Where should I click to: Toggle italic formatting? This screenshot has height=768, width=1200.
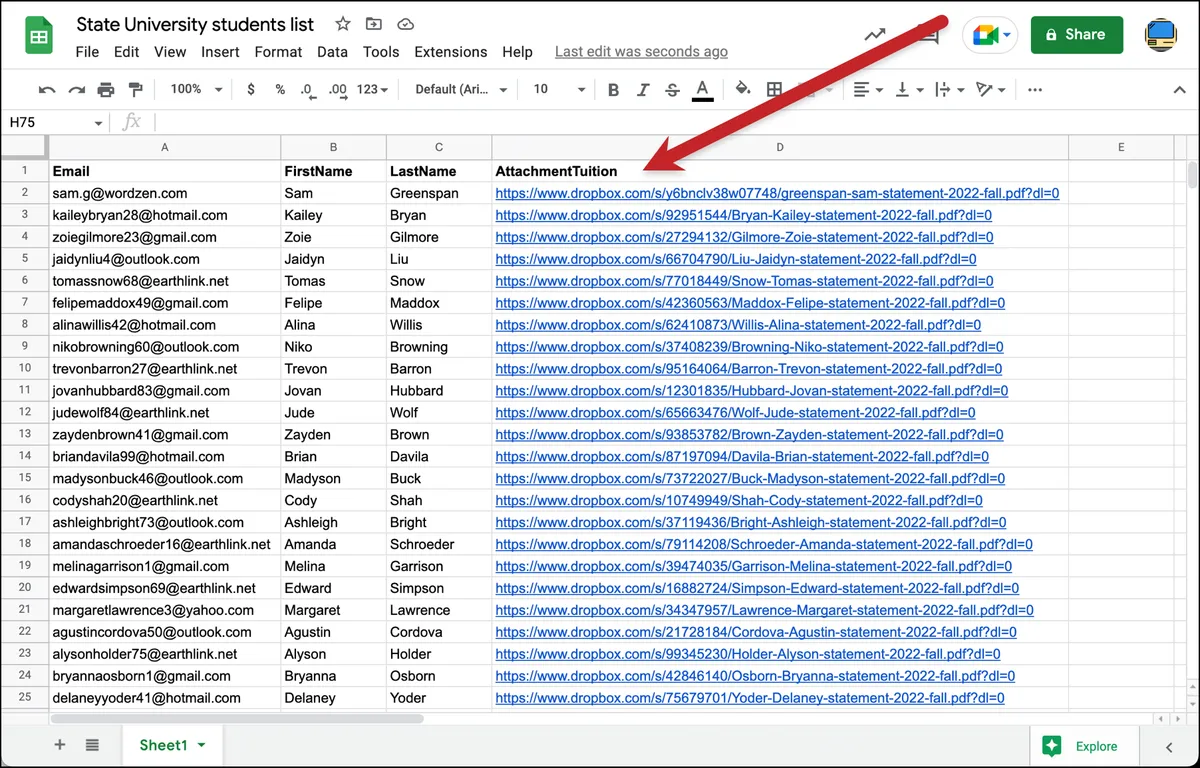643,89
